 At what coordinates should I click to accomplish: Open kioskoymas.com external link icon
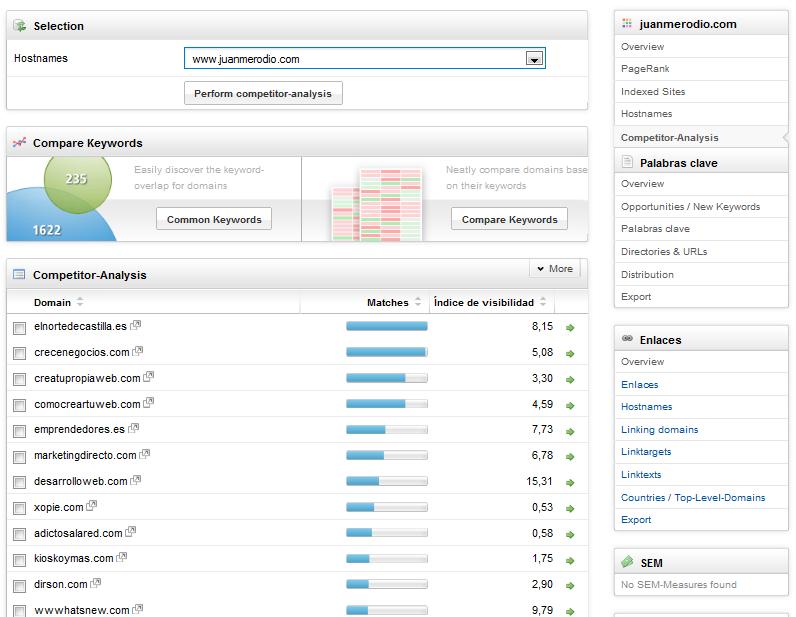[121, 557]
